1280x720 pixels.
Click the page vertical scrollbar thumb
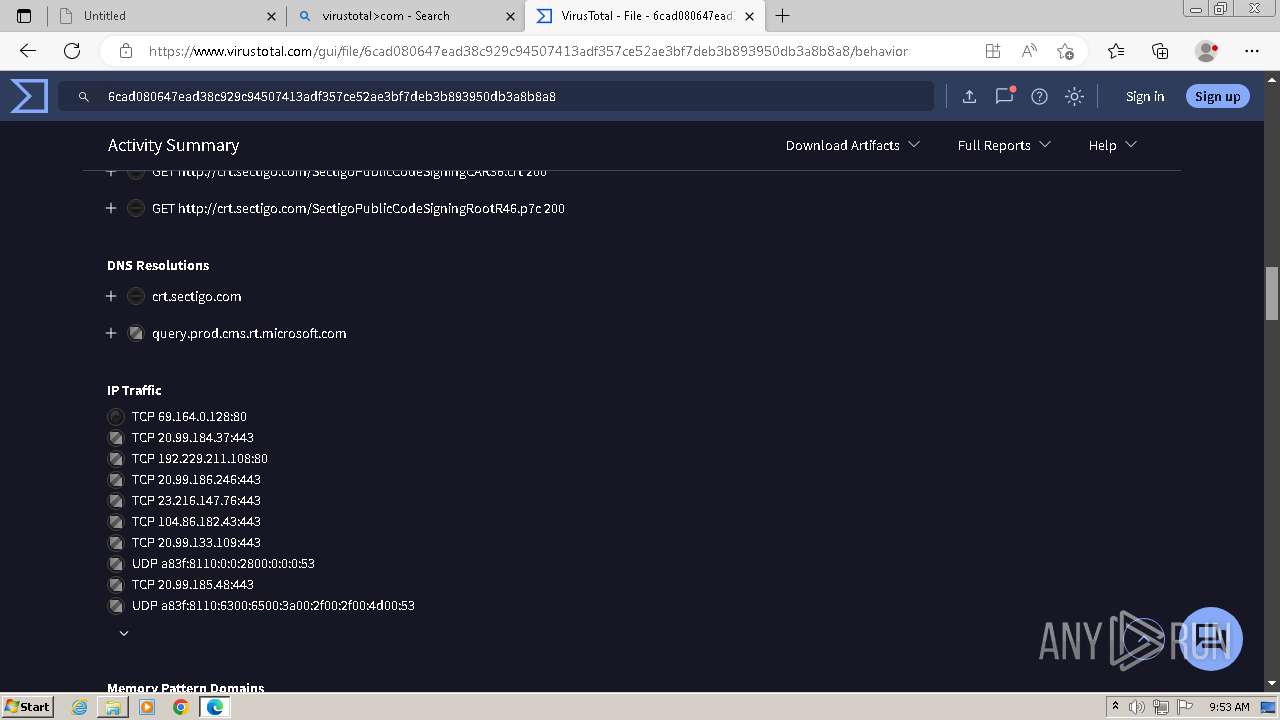(x=1272, y=293)
